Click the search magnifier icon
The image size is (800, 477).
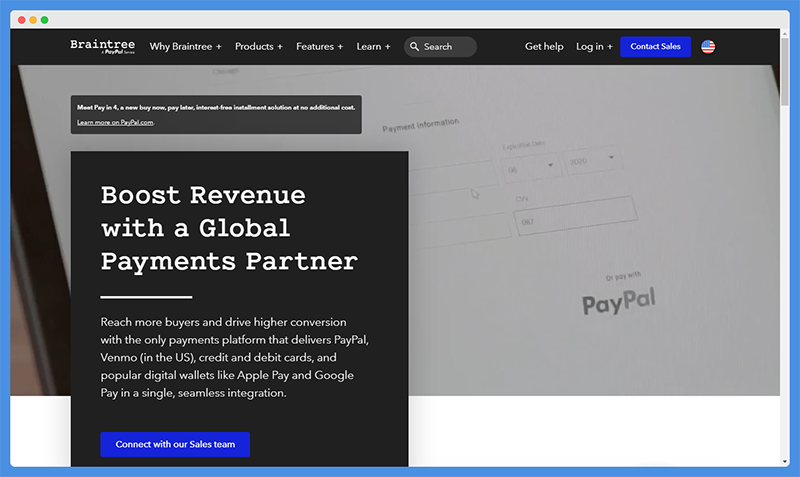[x=414, y=46]
